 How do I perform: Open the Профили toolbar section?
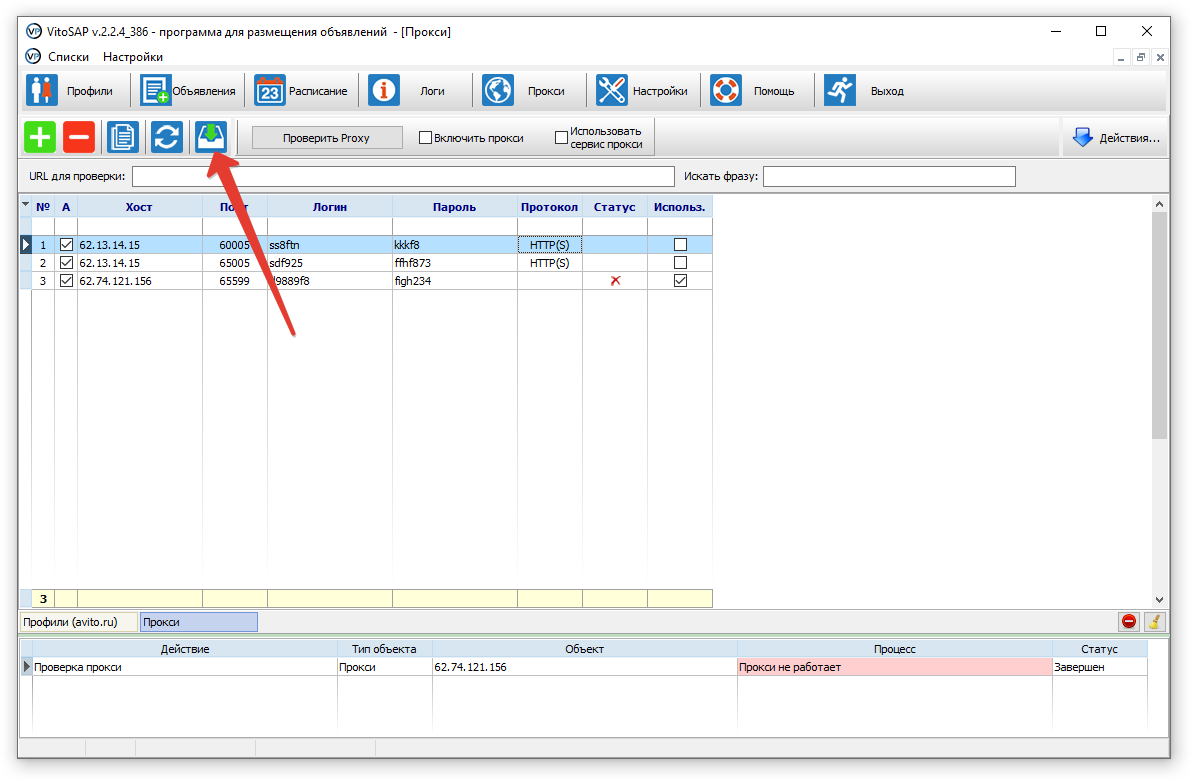[x=72, y=91]
